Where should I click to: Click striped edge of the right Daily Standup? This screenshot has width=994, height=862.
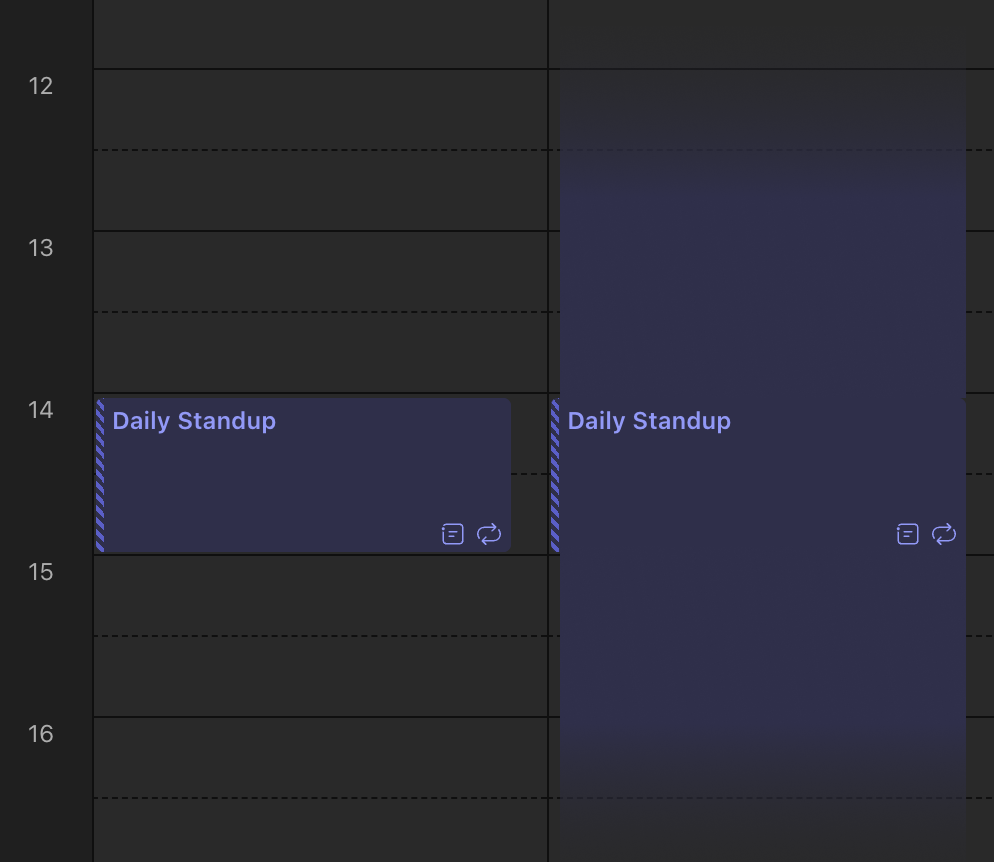click(x=555, y=475)
